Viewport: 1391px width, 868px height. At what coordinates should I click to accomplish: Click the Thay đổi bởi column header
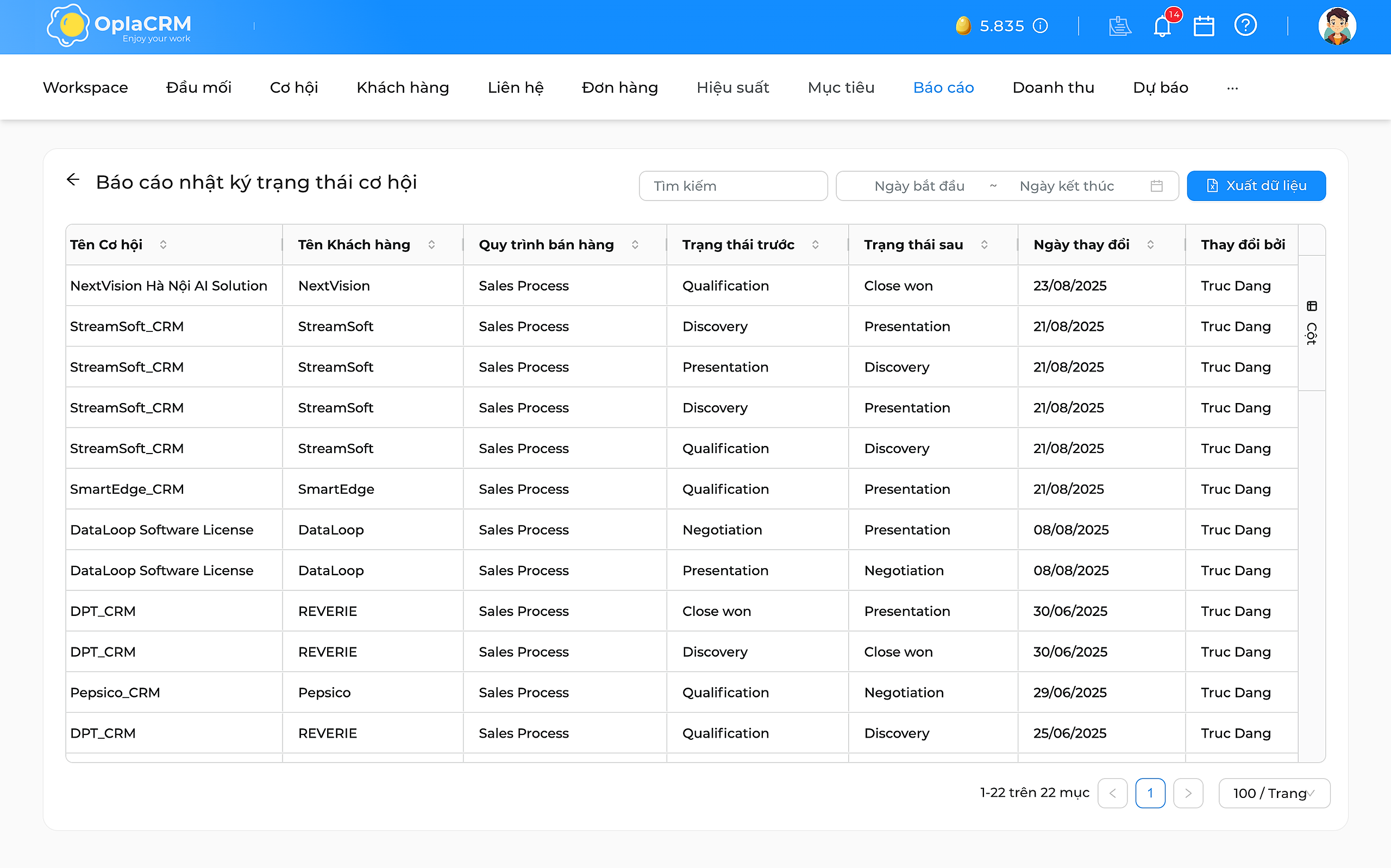pyautogui.click(x=1243, y=244)
